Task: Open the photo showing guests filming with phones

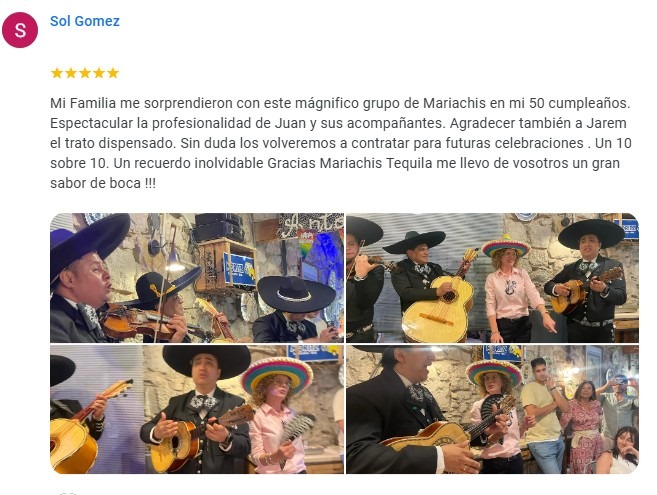Action: point(492,409)
